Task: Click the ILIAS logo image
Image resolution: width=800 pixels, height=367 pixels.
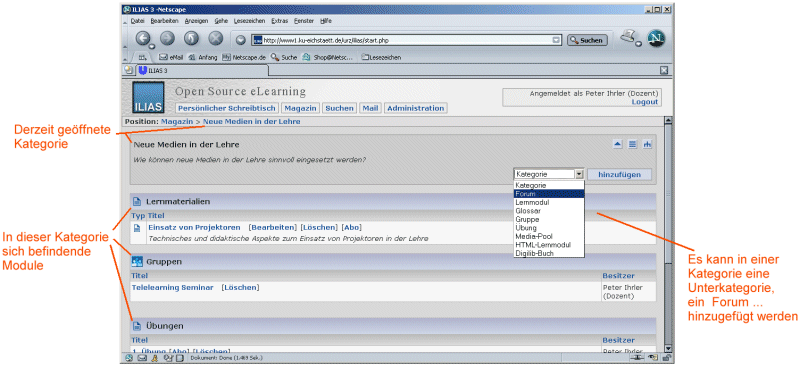Action: pyautogui.click(x=148, y=97)
